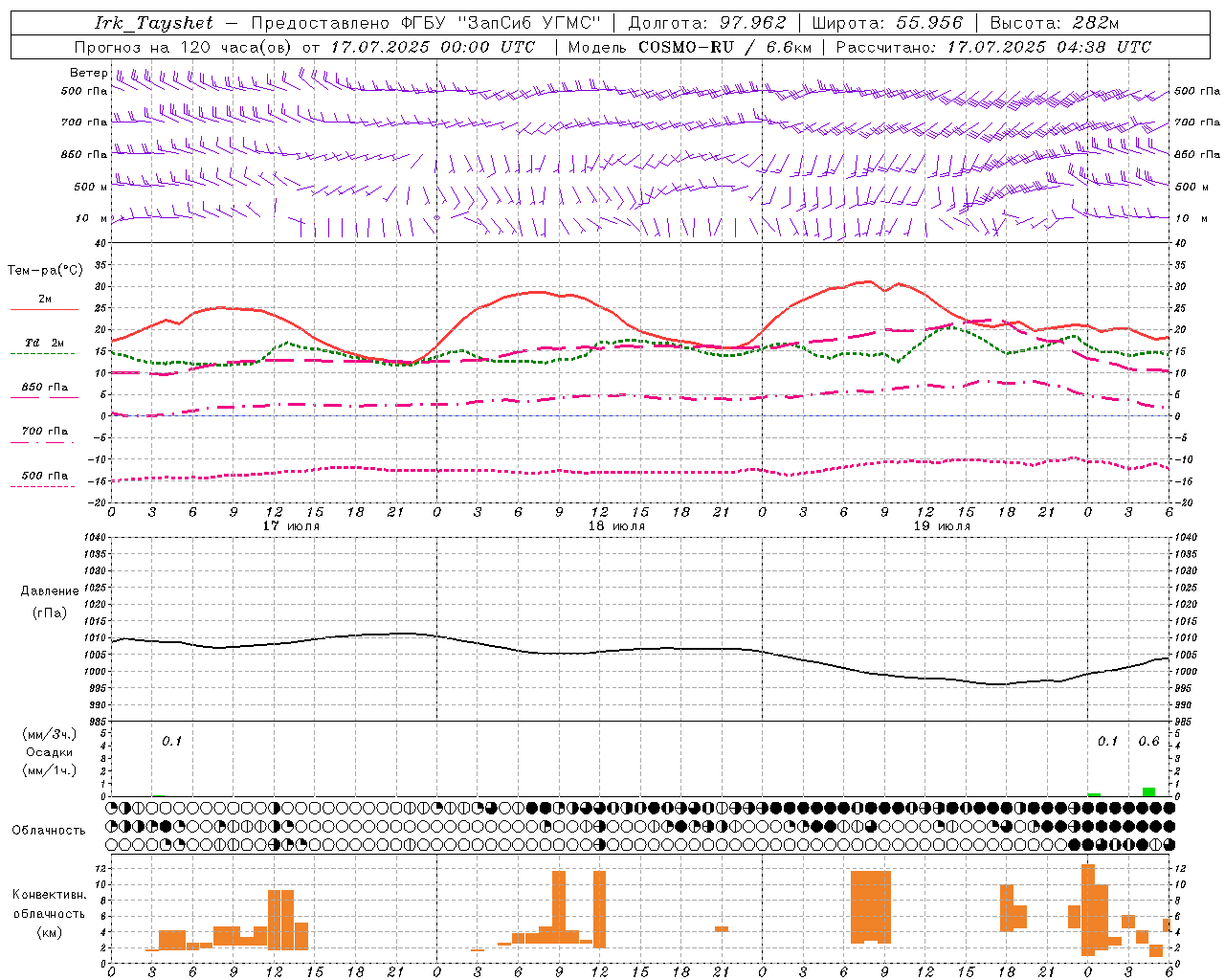Click the 850 гПа temperature legend entry
The height and width of the screenshot is (980, 1225).
pyautogui.click(x=45, y=388)
